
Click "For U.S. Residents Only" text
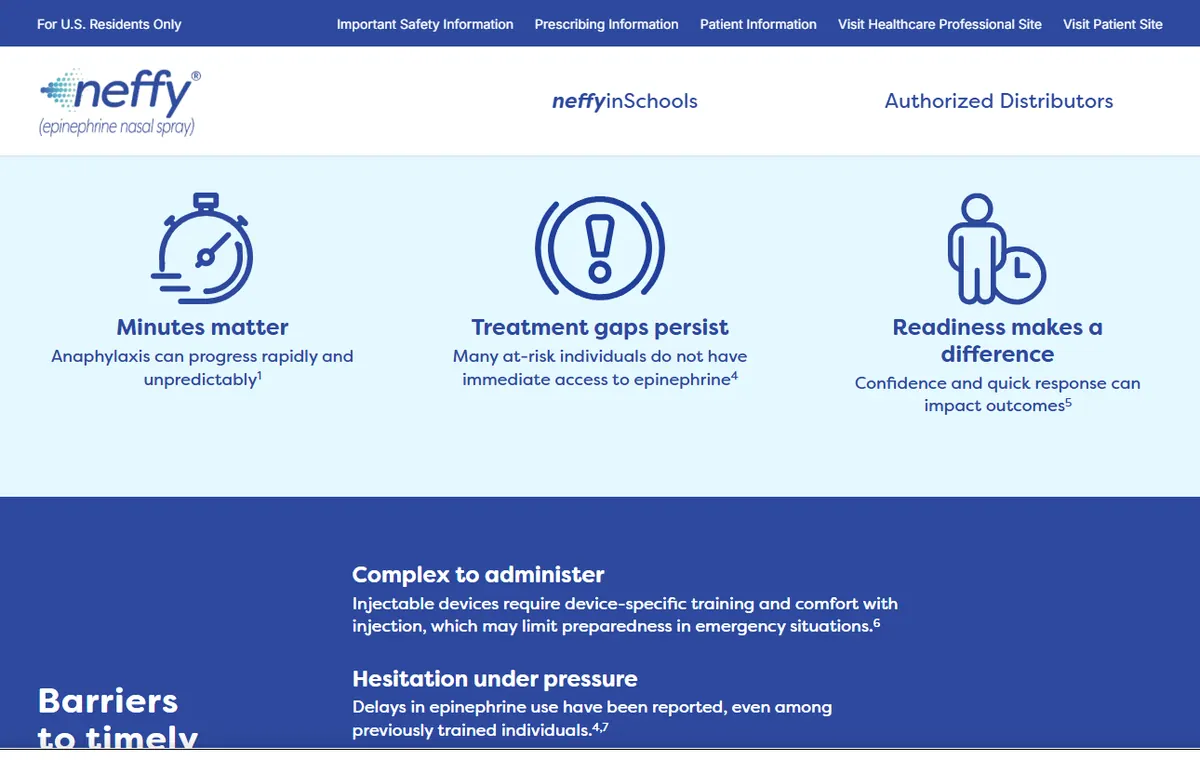click(109, 24)
